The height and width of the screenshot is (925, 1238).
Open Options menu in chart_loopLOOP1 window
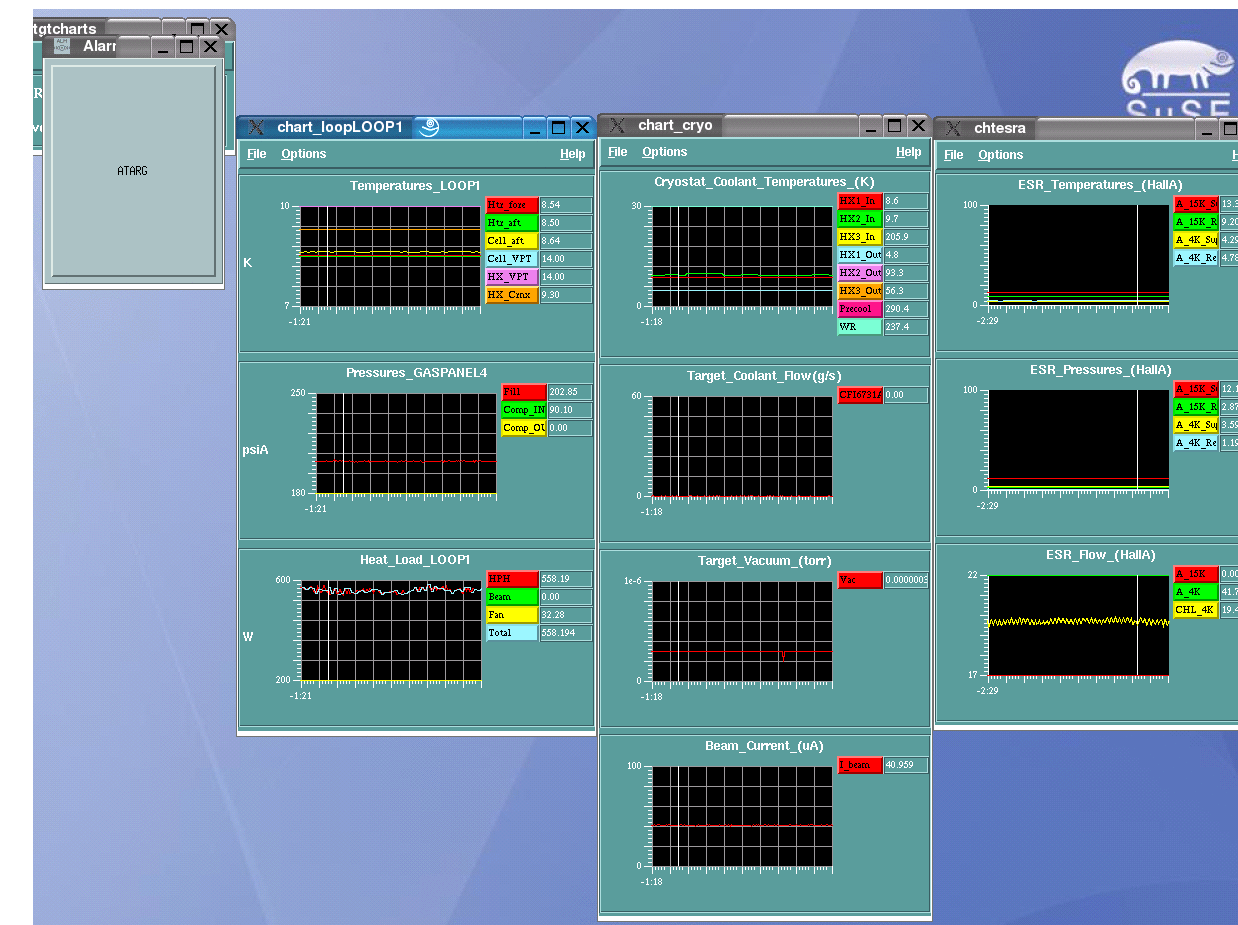tap(304, 154)
